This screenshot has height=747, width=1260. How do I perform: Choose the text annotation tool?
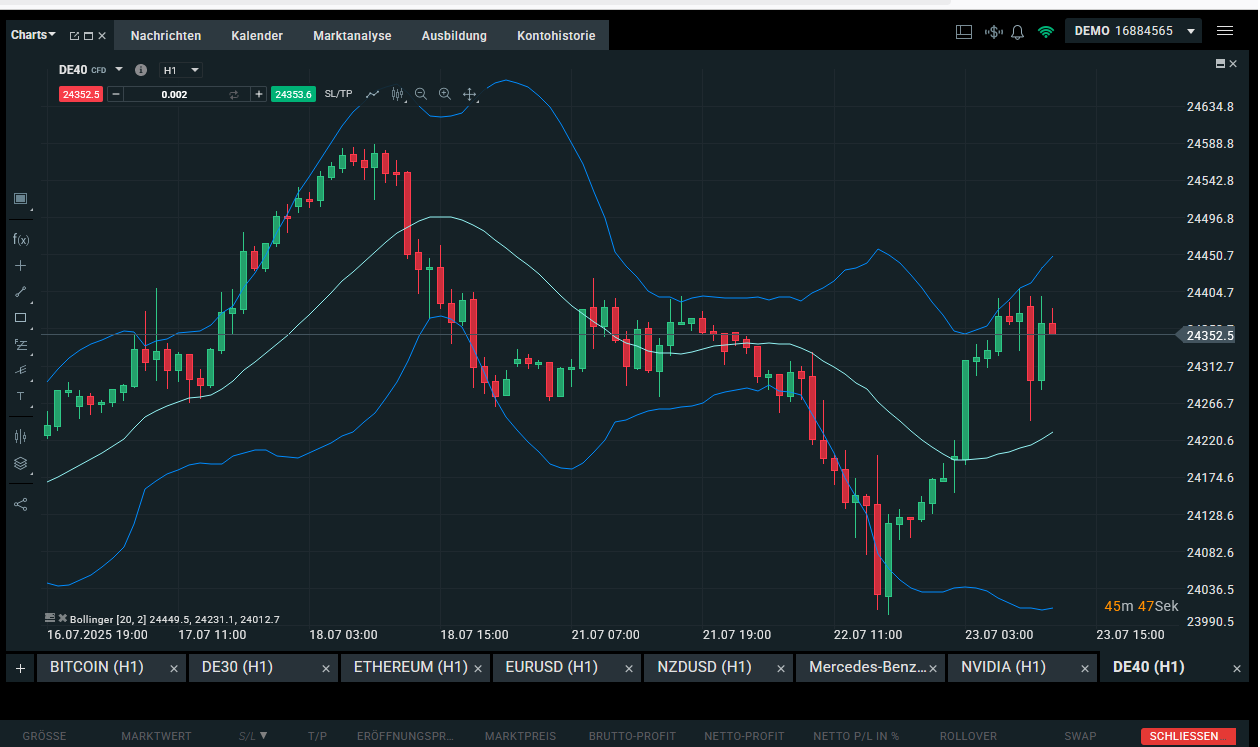[x=20, y=396]
